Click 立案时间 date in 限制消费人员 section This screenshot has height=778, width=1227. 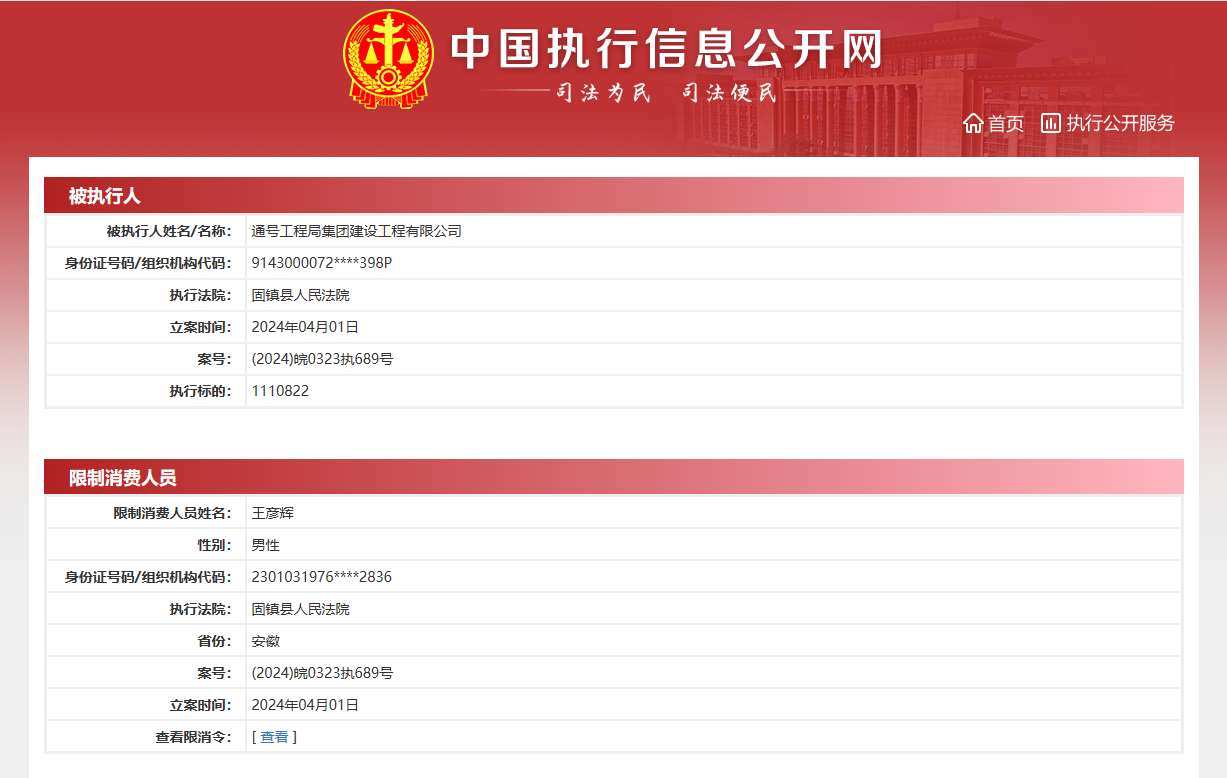[305, 705]
